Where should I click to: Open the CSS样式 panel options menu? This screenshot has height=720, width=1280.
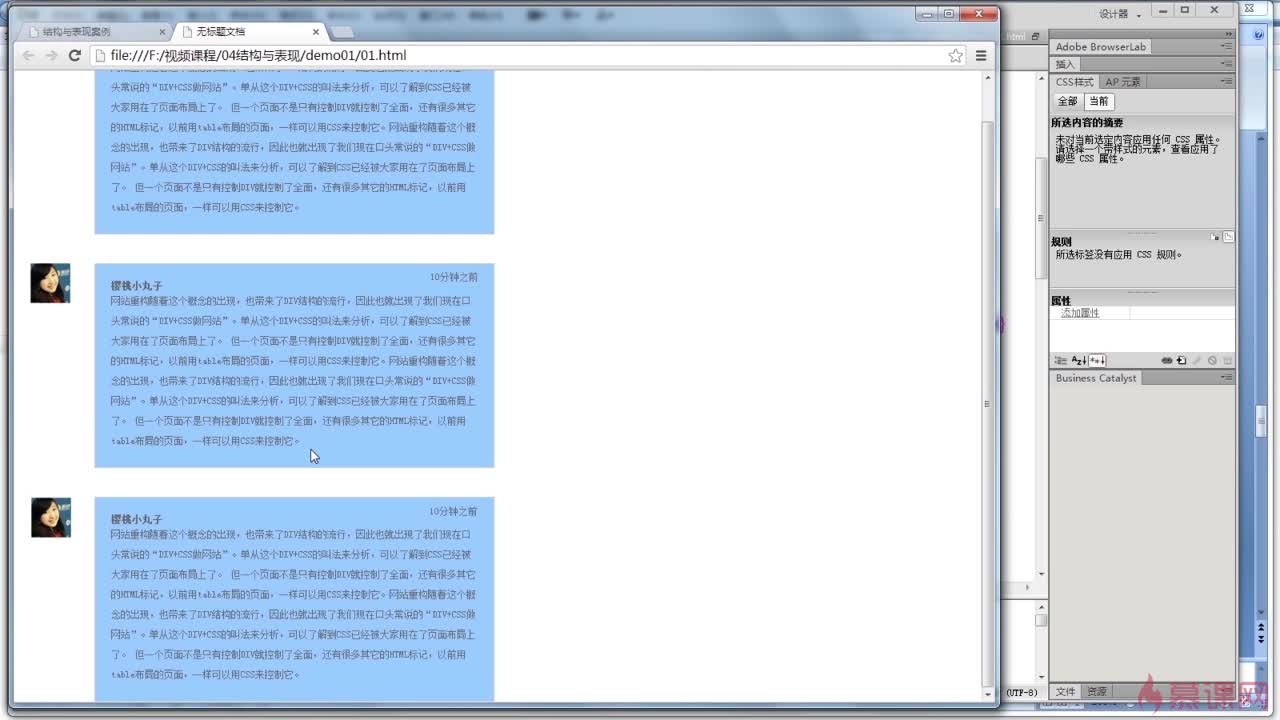click(x=1226, y=82)
